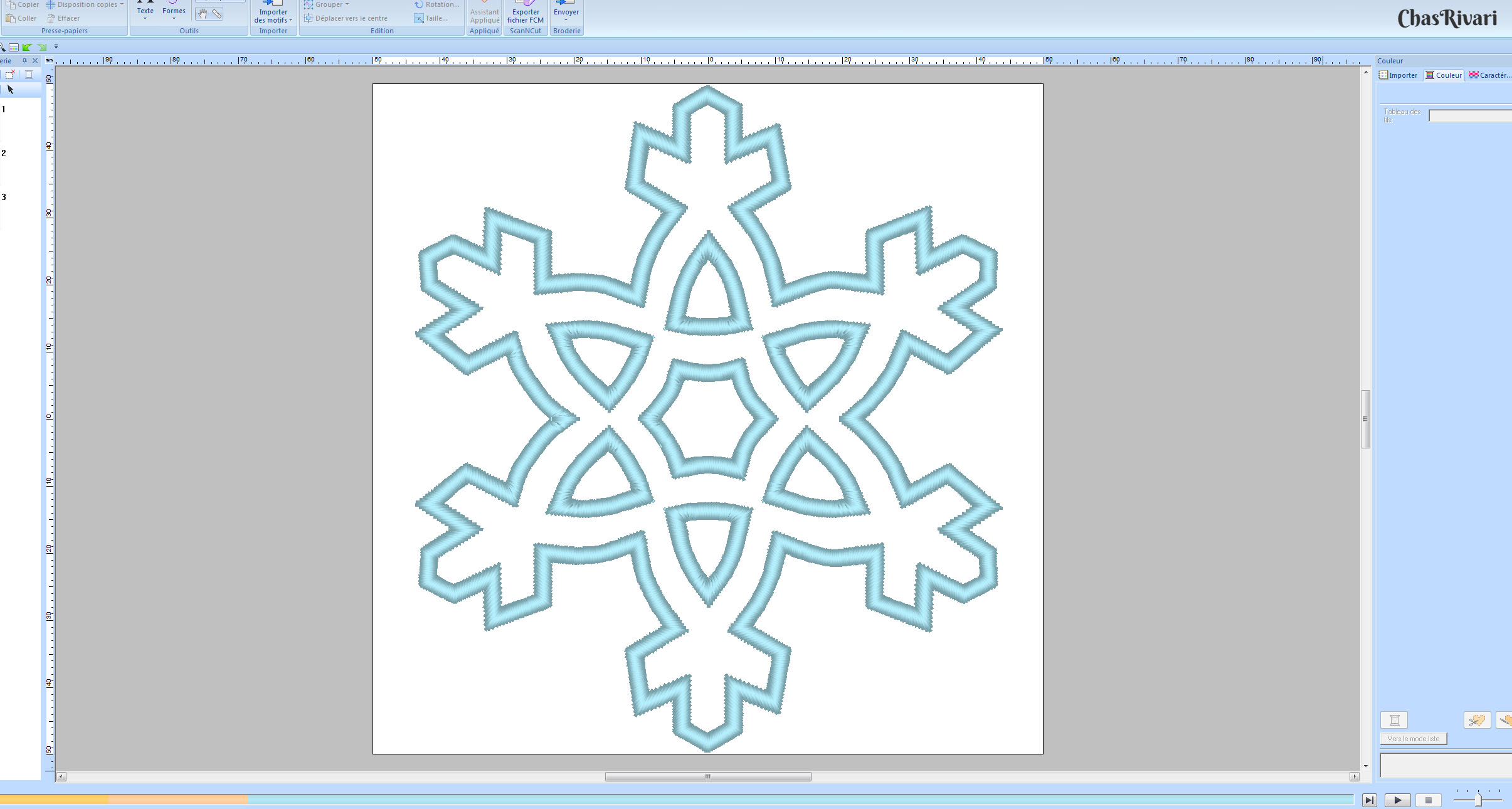1512x809 pixels.
Task: Switch to the Importer tab
Action: [x=1398, y=75]
